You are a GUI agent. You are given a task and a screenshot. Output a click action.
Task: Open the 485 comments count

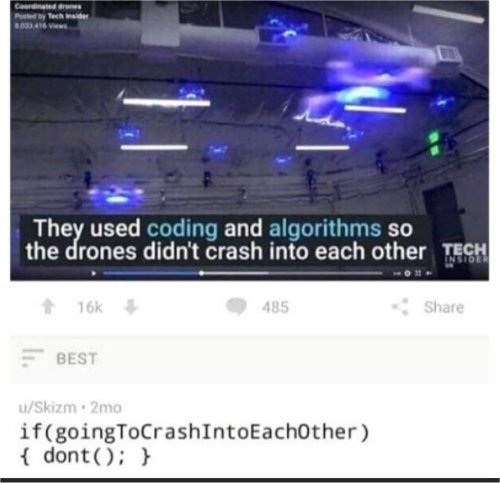coord(275,307)
